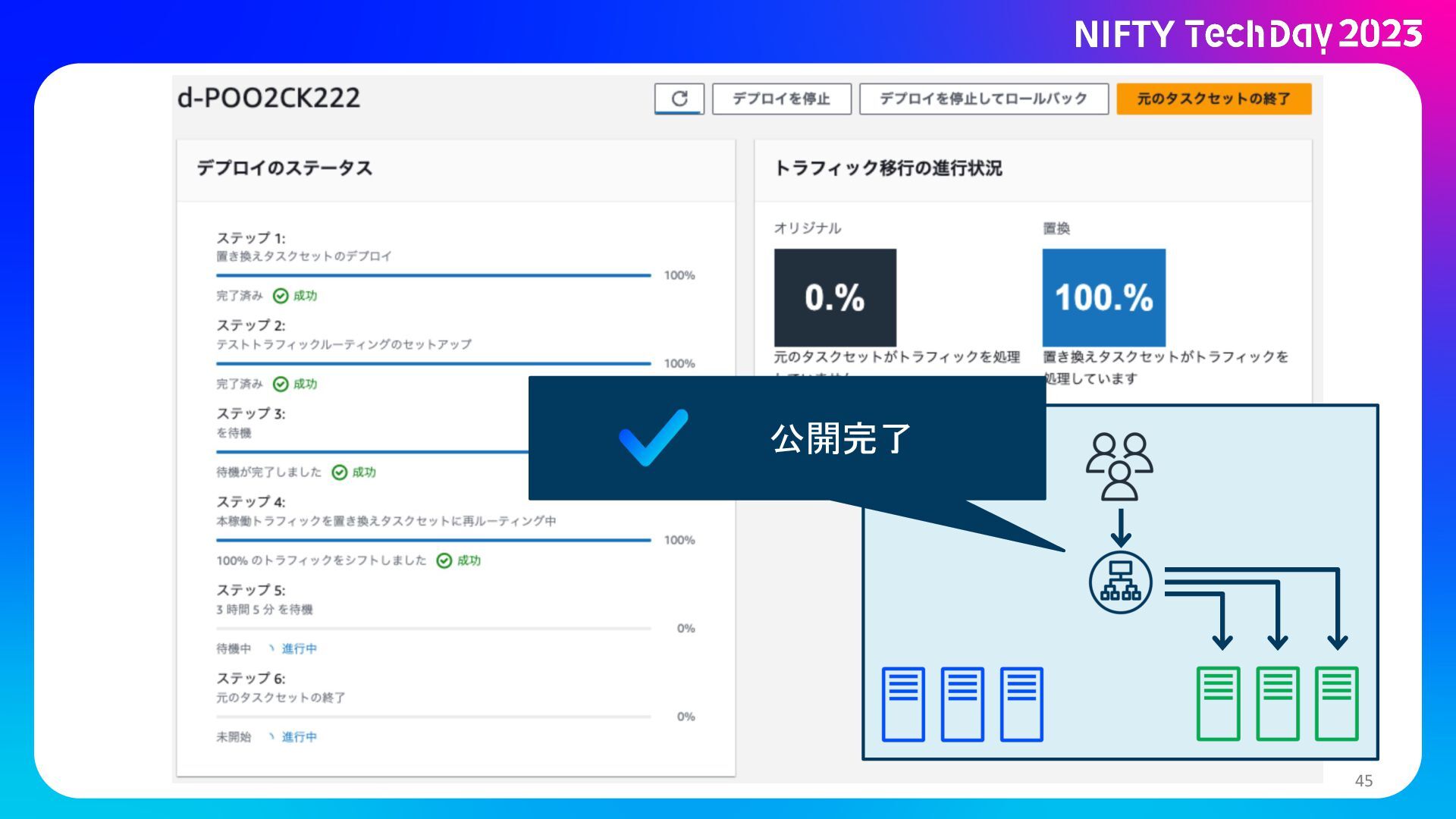
Task: Click the leftmost blue server icon
Action: [x=903, y=704]
